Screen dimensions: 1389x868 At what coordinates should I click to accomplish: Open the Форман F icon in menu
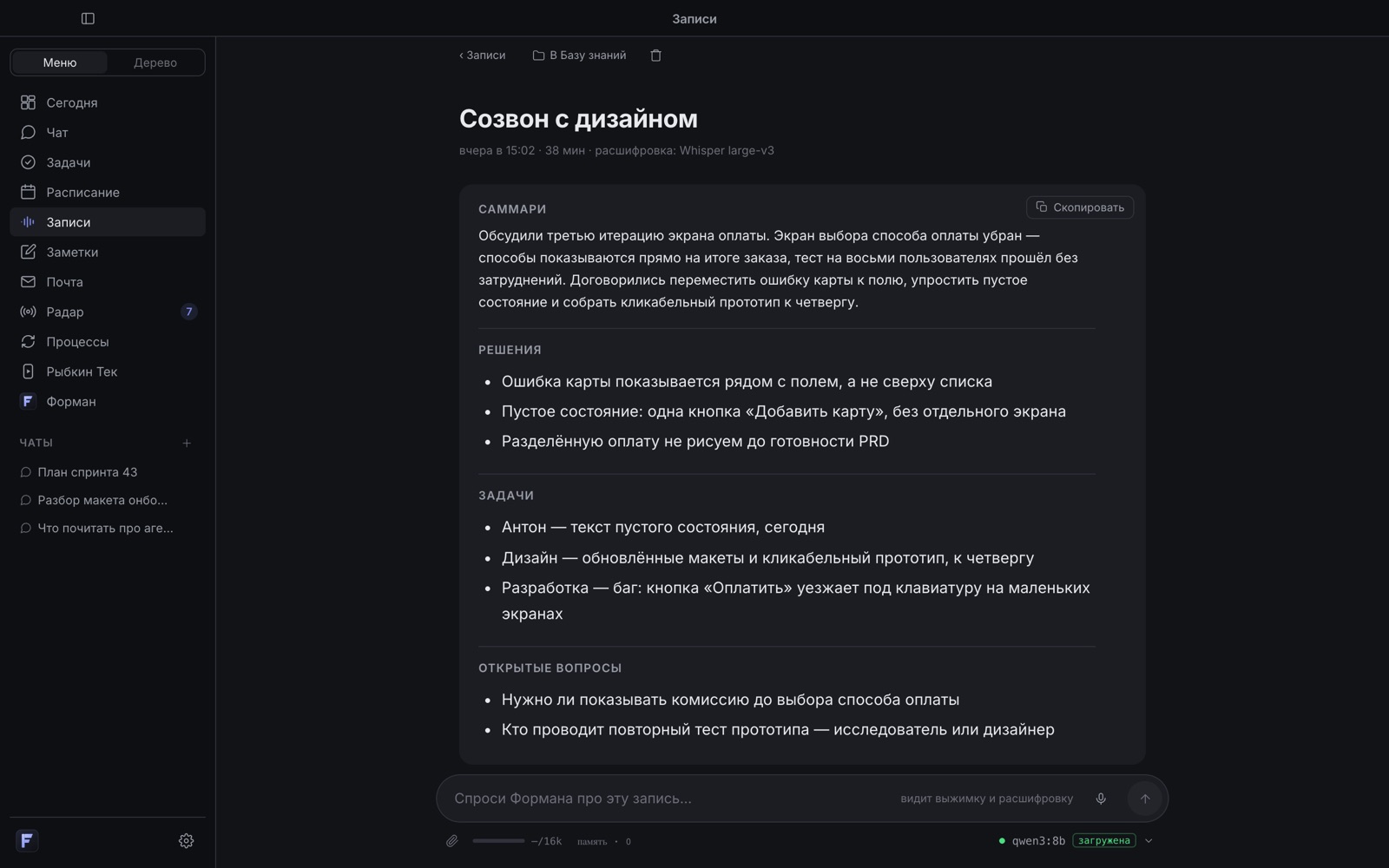tap(28, 401)
